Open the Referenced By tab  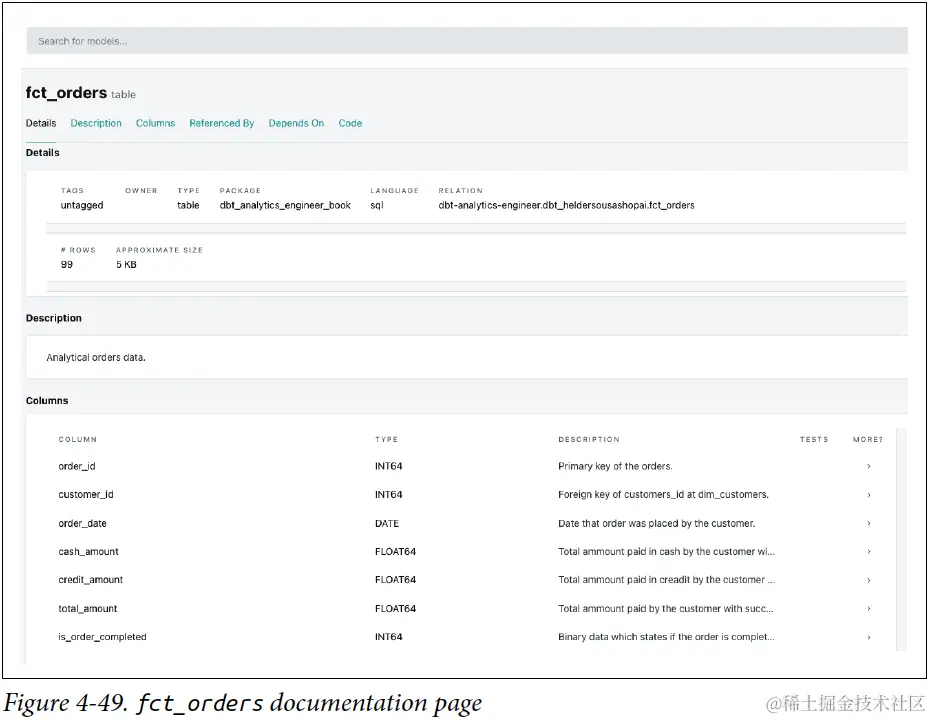pos(222,123)
